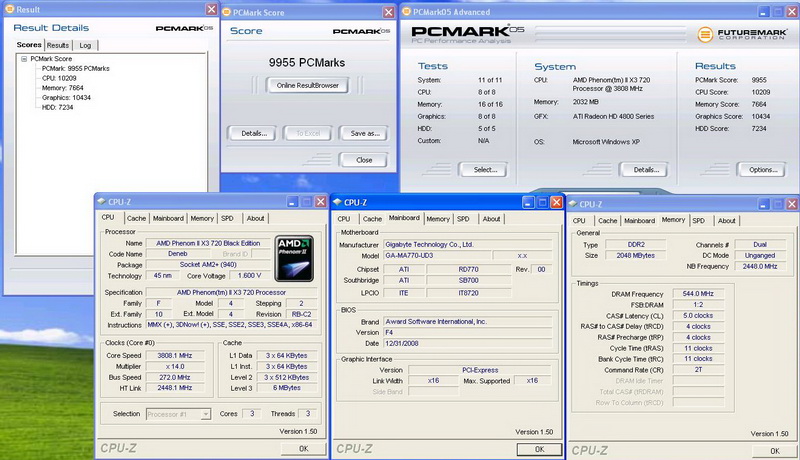The image size is (800, 460).
Task: Click the Multiplier x 14.0 field
Action: [x=174, y=366]
